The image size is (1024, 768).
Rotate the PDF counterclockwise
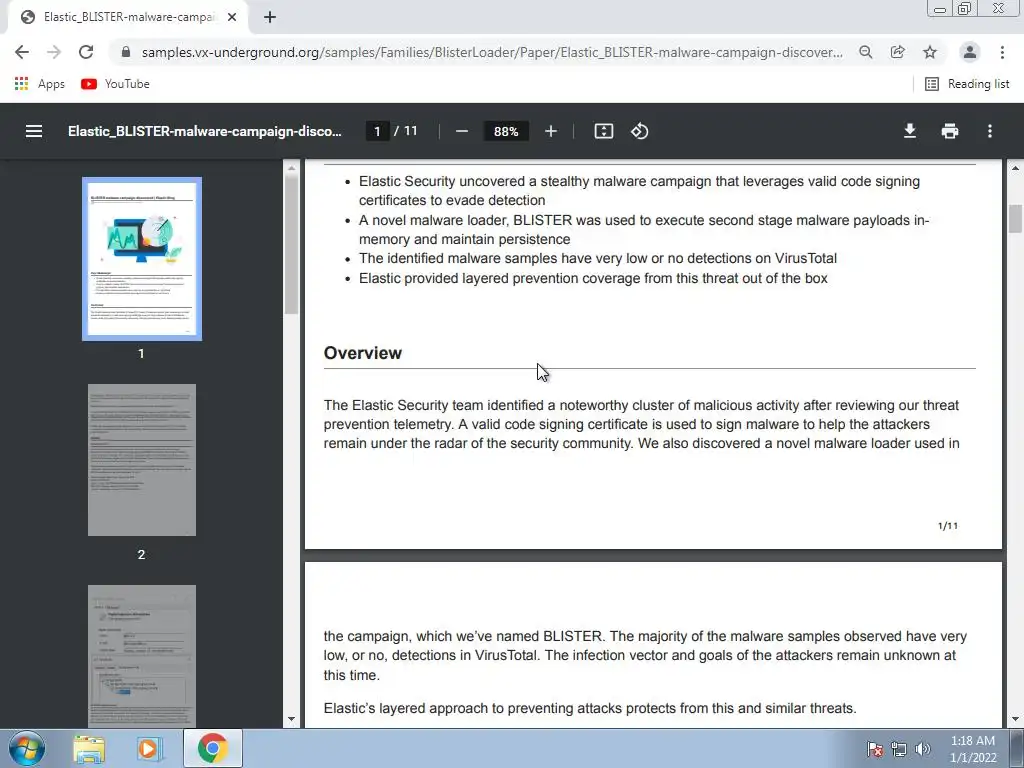pos(639,131)
